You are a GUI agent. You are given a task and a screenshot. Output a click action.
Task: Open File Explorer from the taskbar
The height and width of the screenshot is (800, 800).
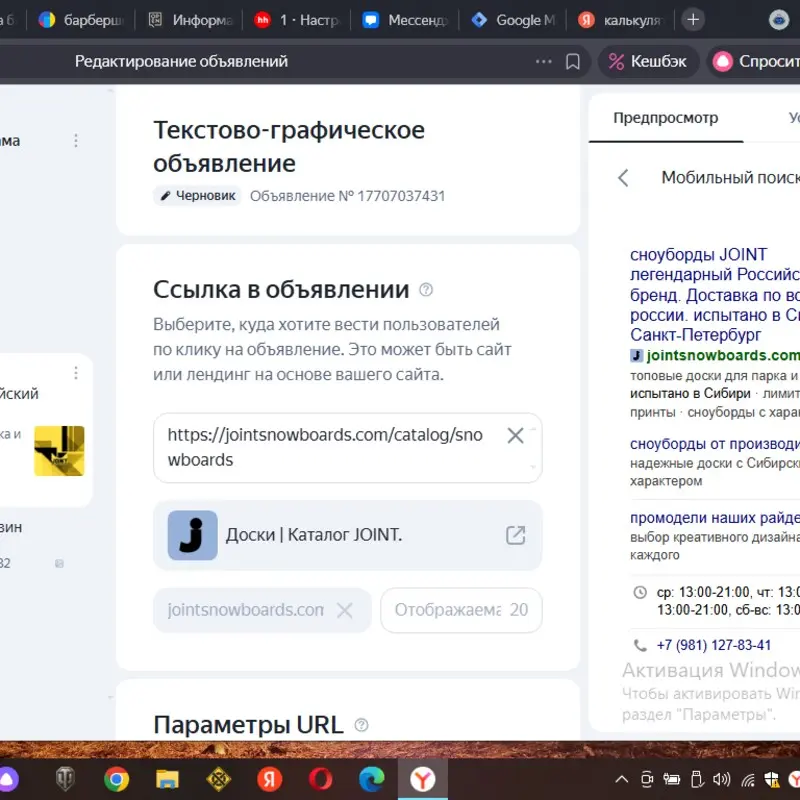tap(167, 779)
